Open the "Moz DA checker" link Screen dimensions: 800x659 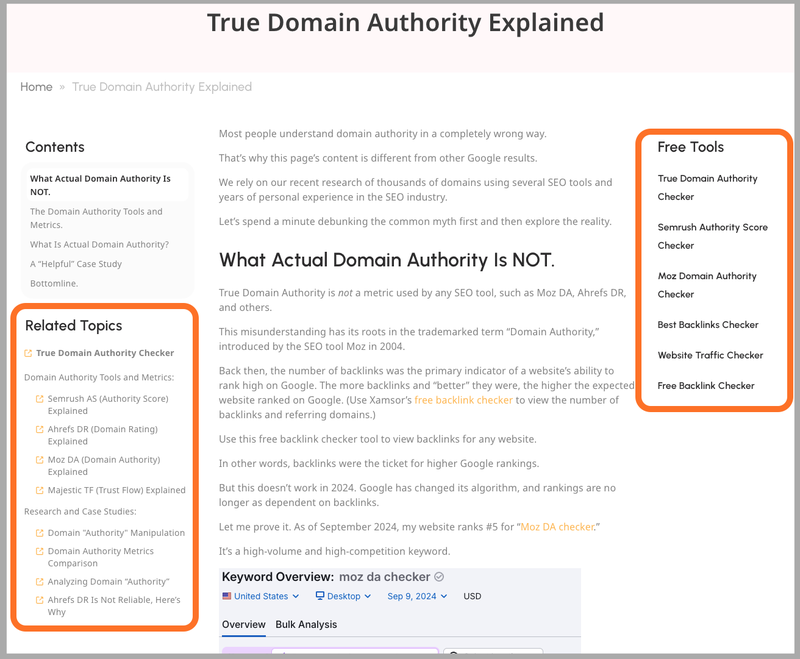point(557,526)
